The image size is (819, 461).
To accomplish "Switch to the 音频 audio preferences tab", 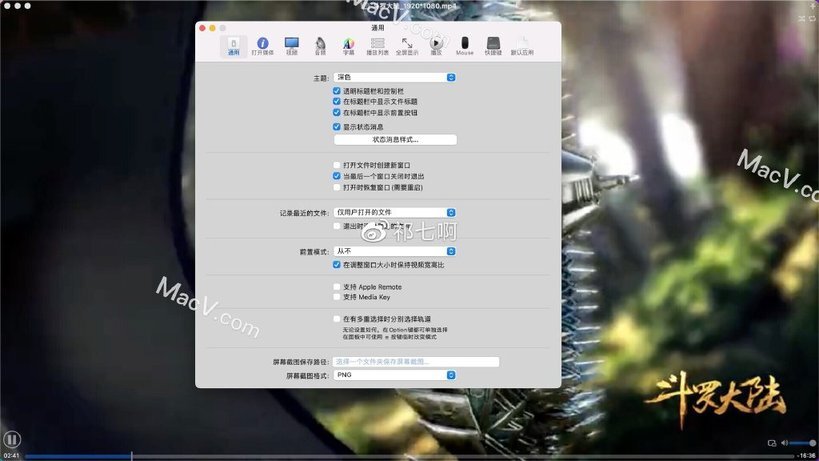I will [x=320, y=46].
